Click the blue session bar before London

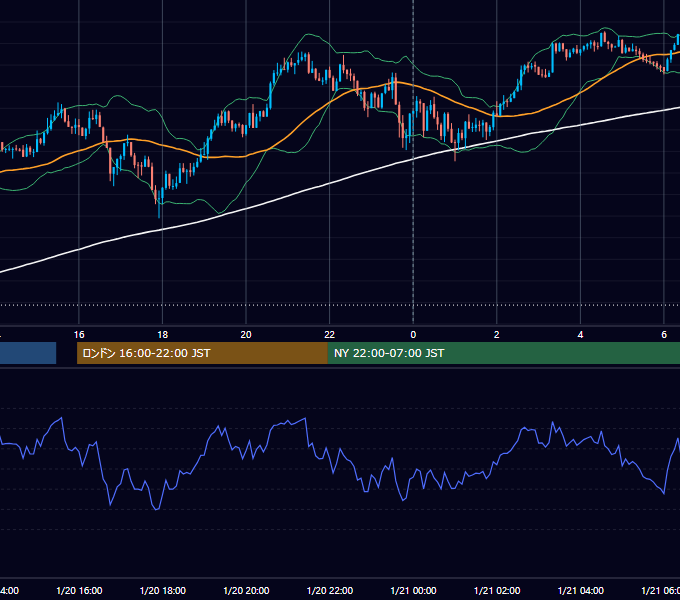click(28, 353)
